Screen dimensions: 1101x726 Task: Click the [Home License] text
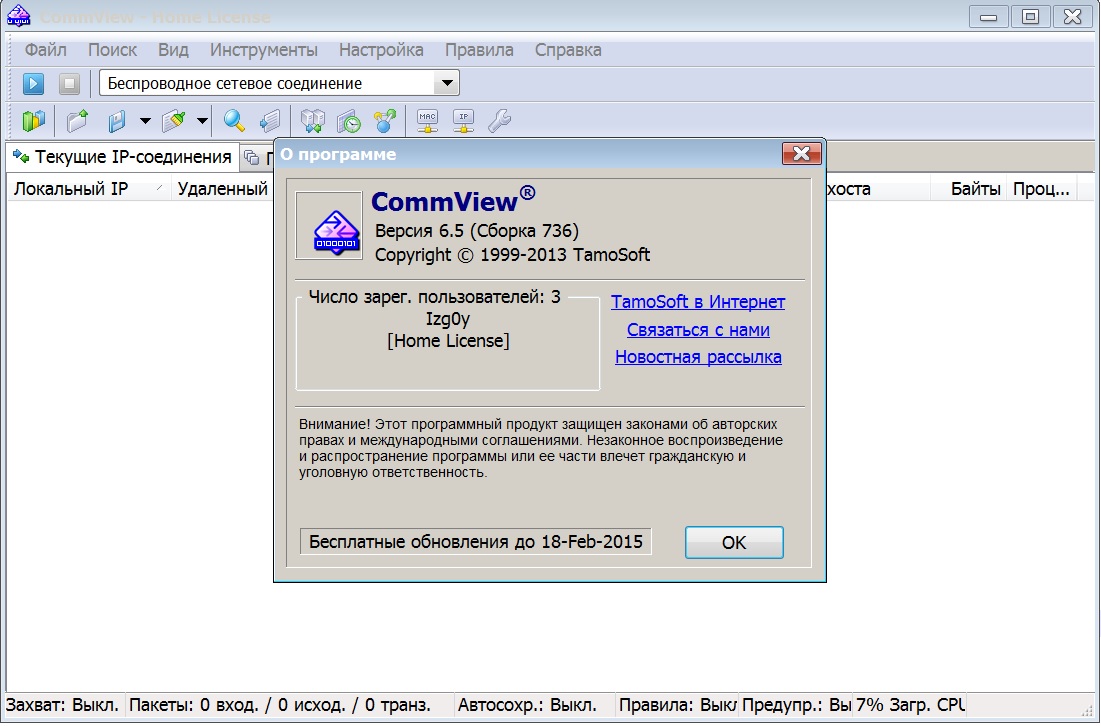(448, 341)
